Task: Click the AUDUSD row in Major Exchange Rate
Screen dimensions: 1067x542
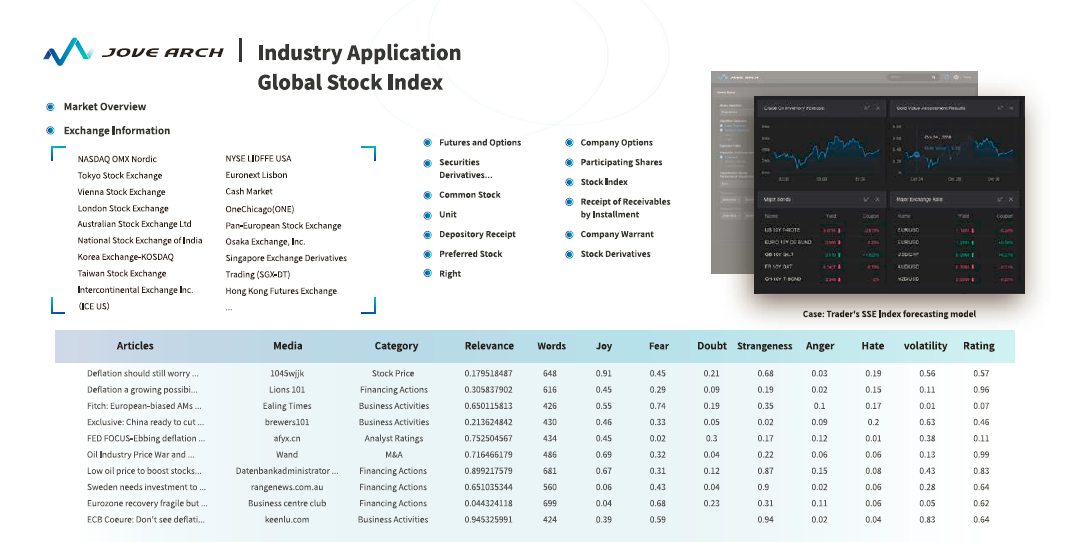Action: coord(955,267)
